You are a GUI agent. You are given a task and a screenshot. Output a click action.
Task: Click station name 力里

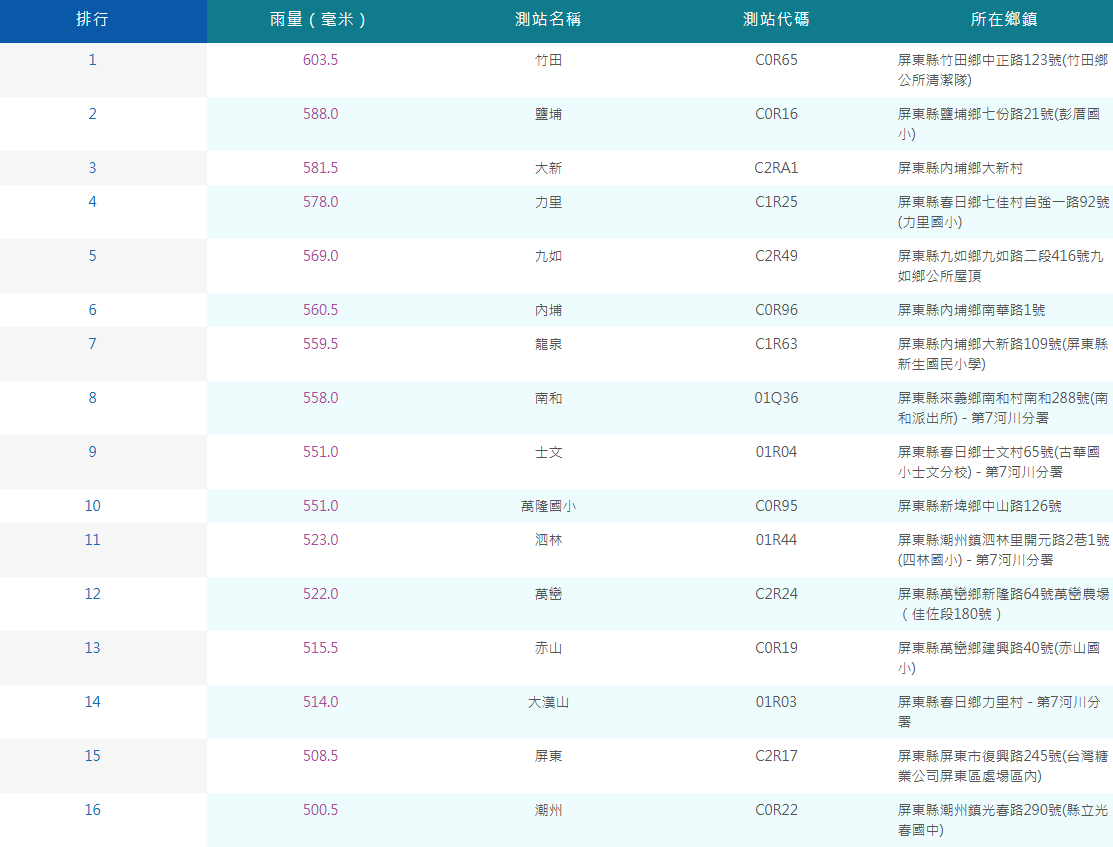(x=548, y=202)
